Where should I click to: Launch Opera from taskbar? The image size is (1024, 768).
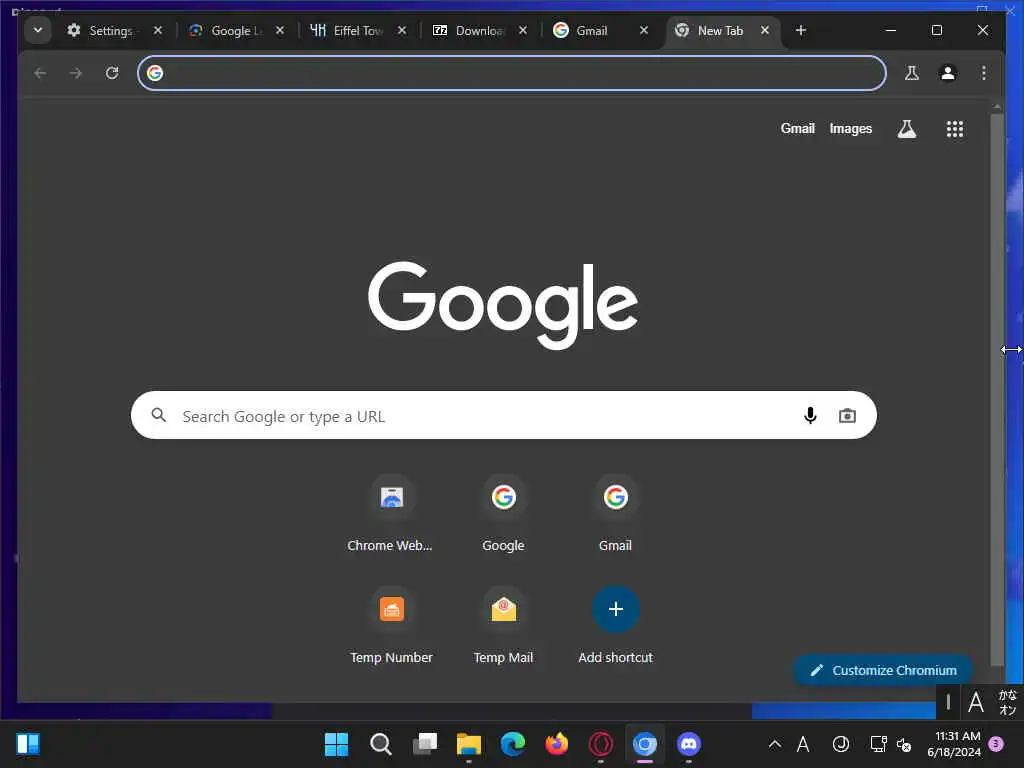point(601,744)
